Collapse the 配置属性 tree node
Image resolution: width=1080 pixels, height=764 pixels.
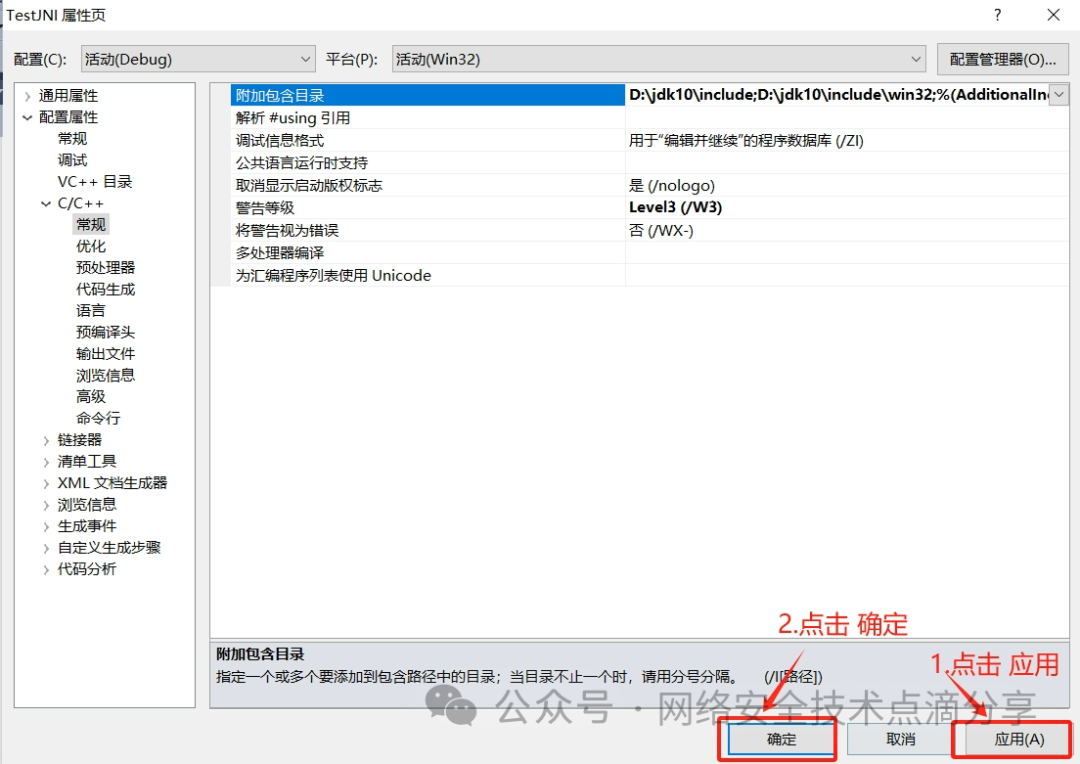[x=28, y=118]
